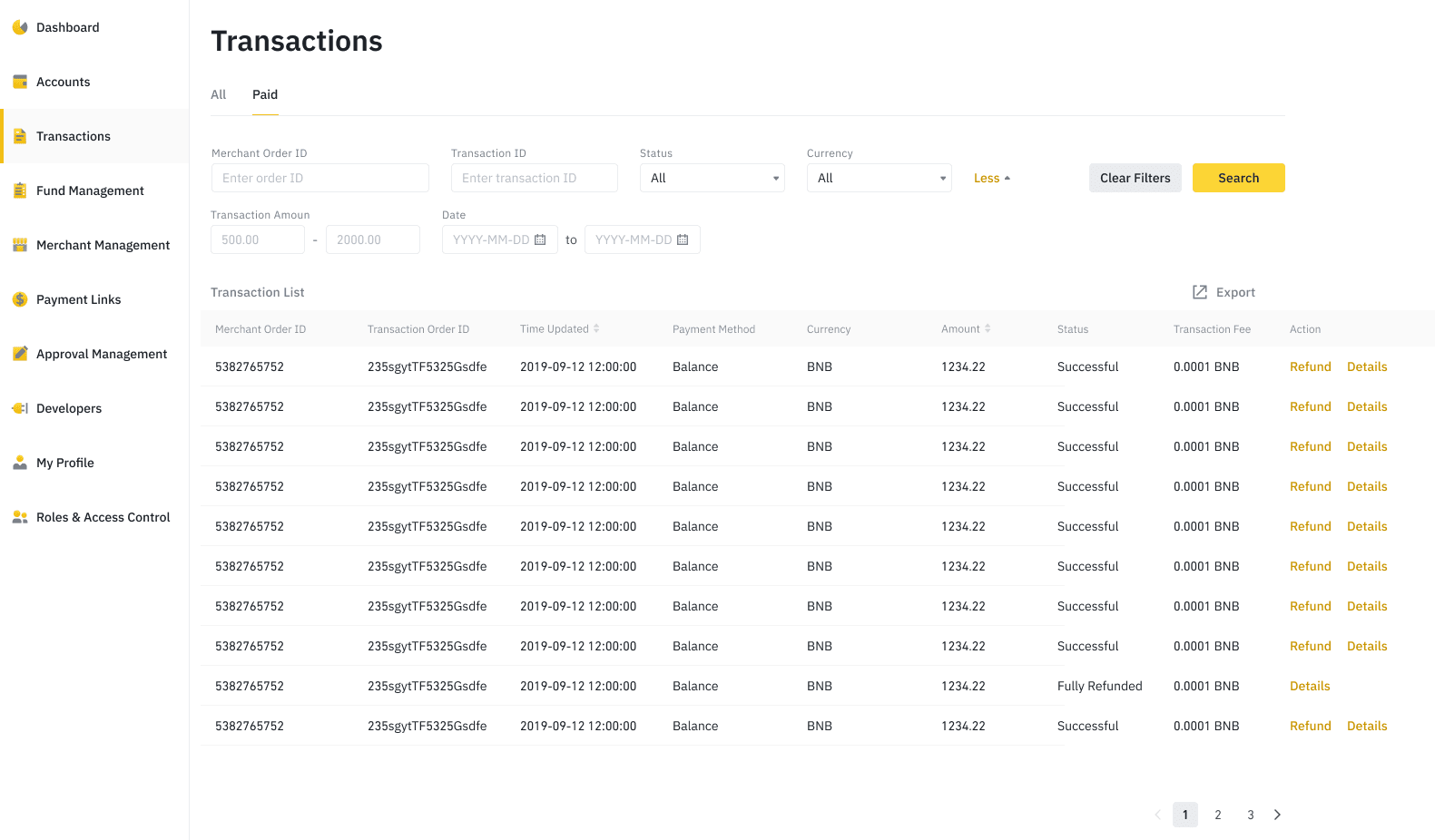Screen dimensions: 1435x840
Task: Click the Transaction Order ID column header
Action: click(418, 329)
